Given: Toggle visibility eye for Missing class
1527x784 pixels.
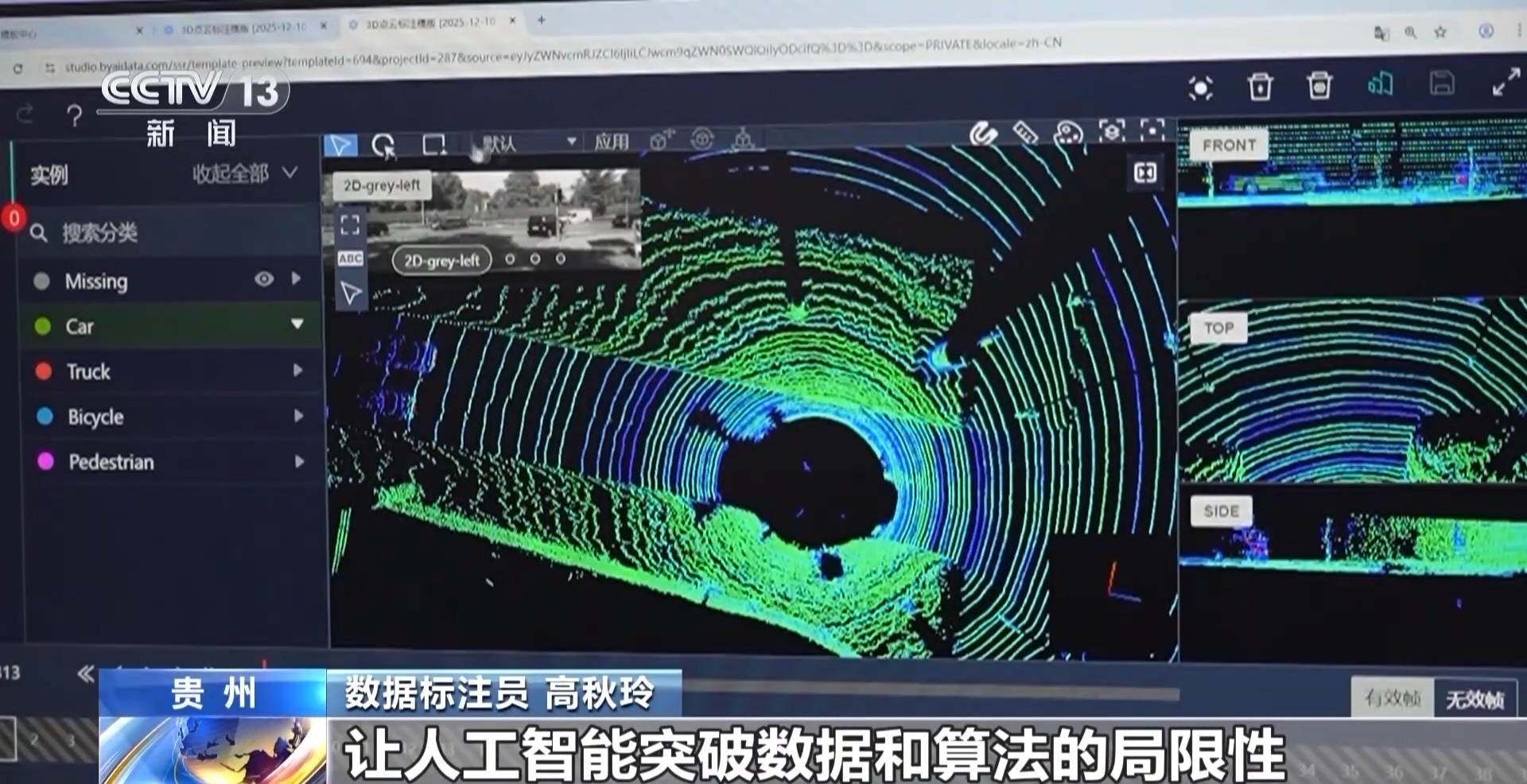Looking at the screenshot, I should [x=264, y=279].
